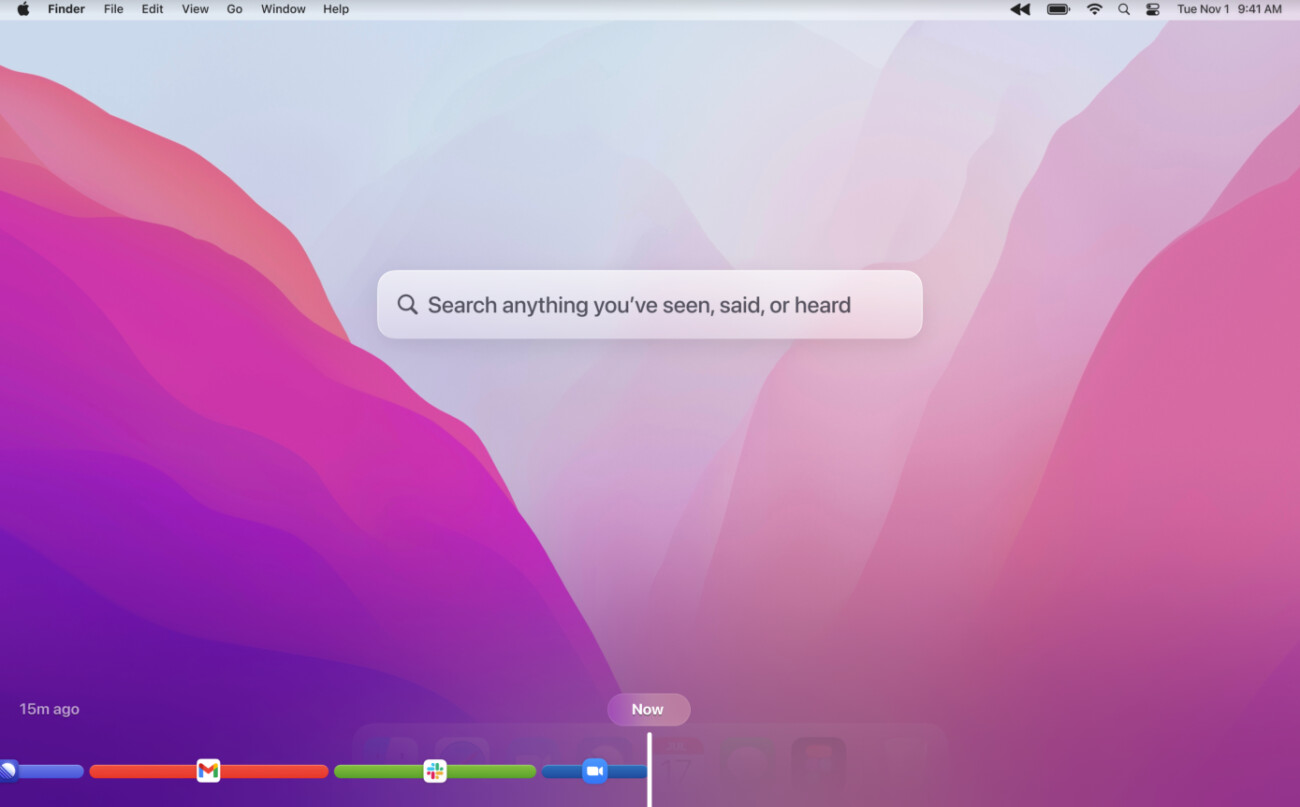Select the Slack icon on the timeline
The width and height of the screenshot is (1300, 807).
pos(435,770)
